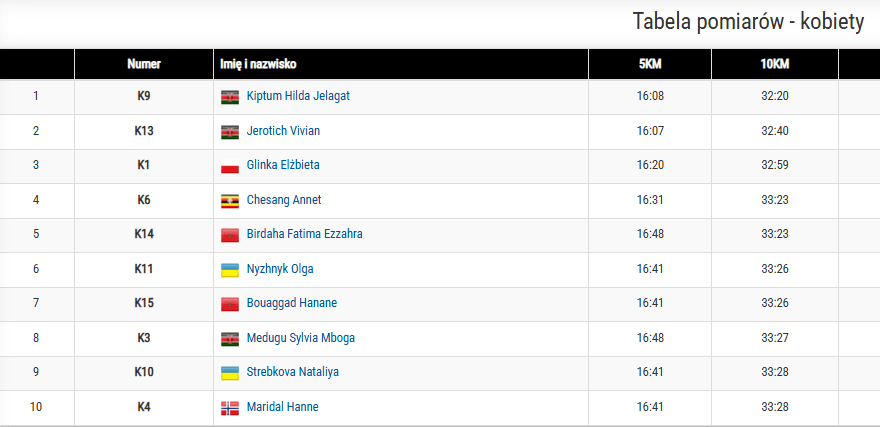Click the Polish flag beside Glinka Elżbieta
Screen dimensions: 880x427
(230, 166)
